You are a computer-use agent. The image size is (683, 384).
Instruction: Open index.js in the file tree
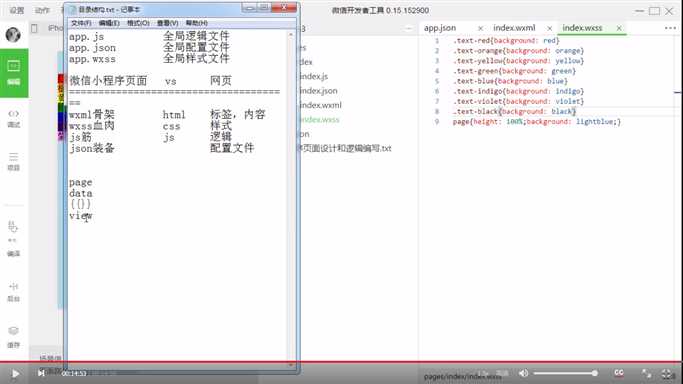314,77
